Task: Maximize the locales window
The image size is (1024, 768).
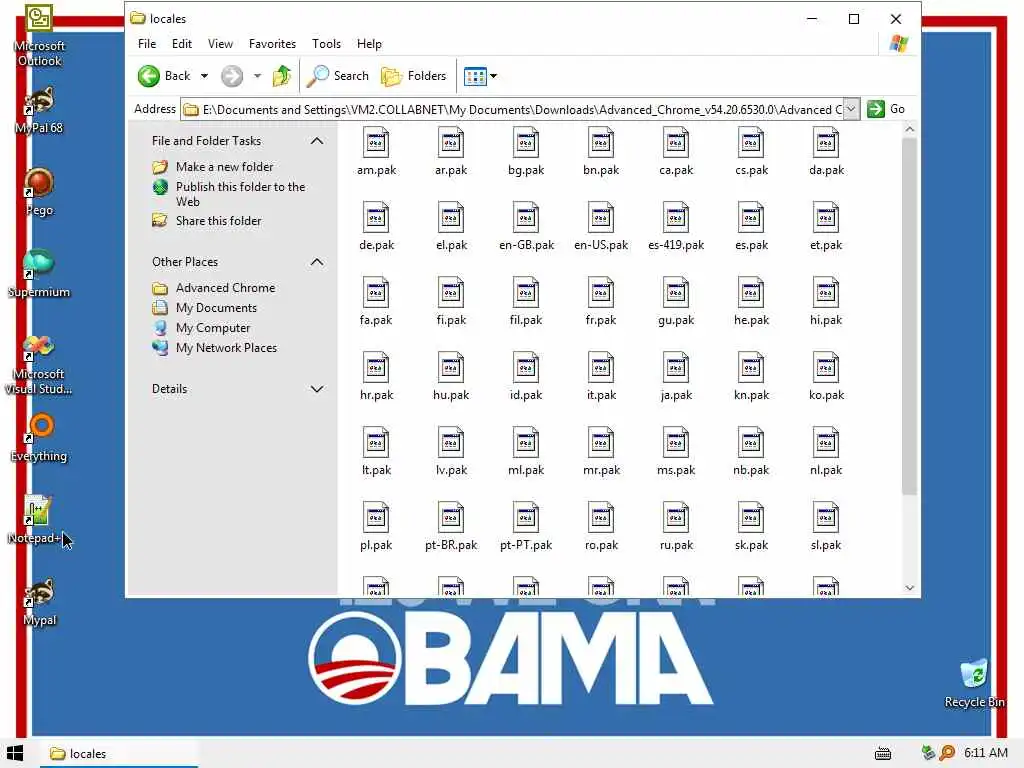Action: (x=854, y=19)
